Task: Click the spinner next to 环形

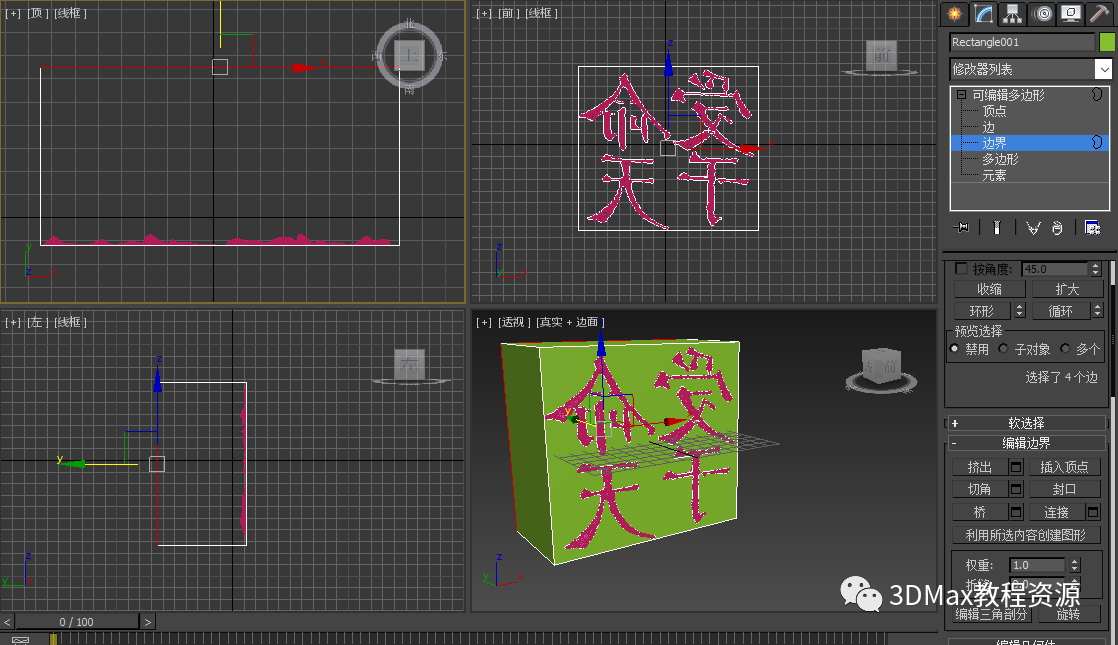Action: 1020,311
